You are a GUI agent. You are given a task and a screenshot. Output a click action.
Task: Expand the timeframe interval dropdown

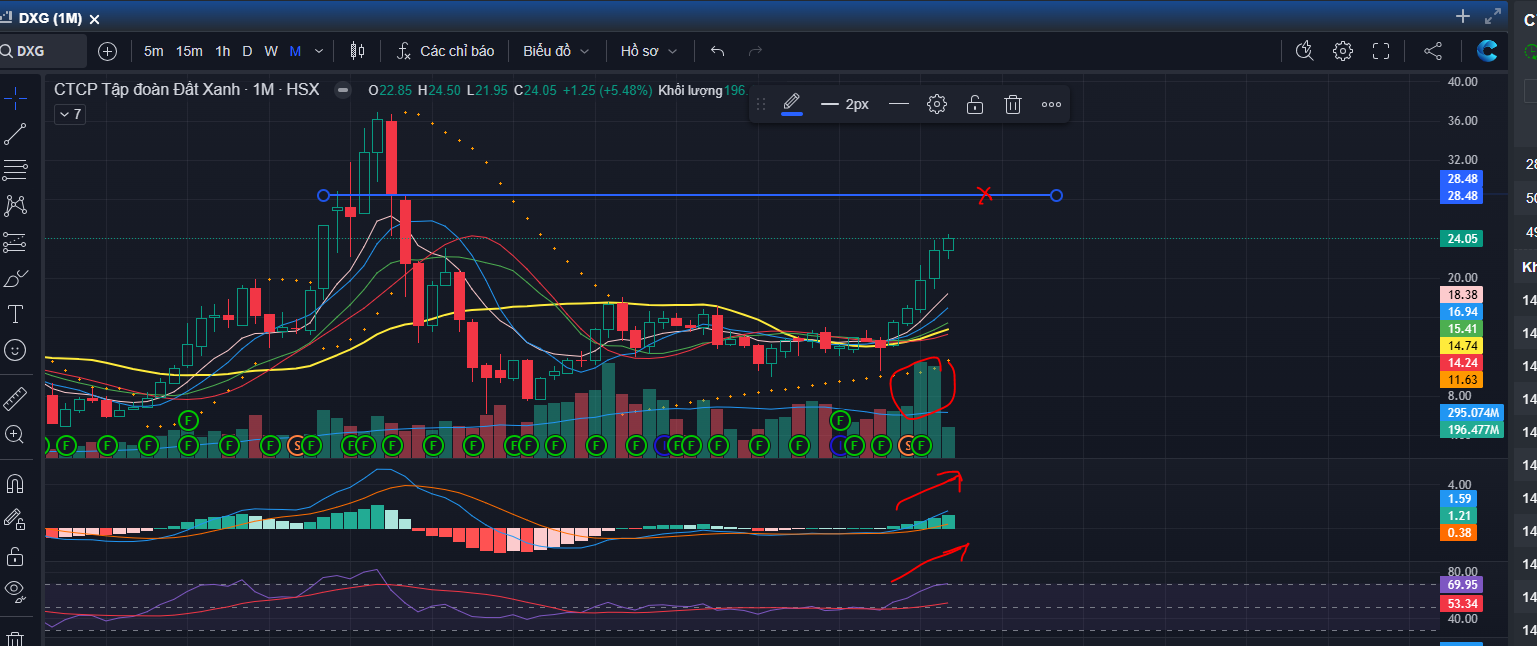(319, 51)
